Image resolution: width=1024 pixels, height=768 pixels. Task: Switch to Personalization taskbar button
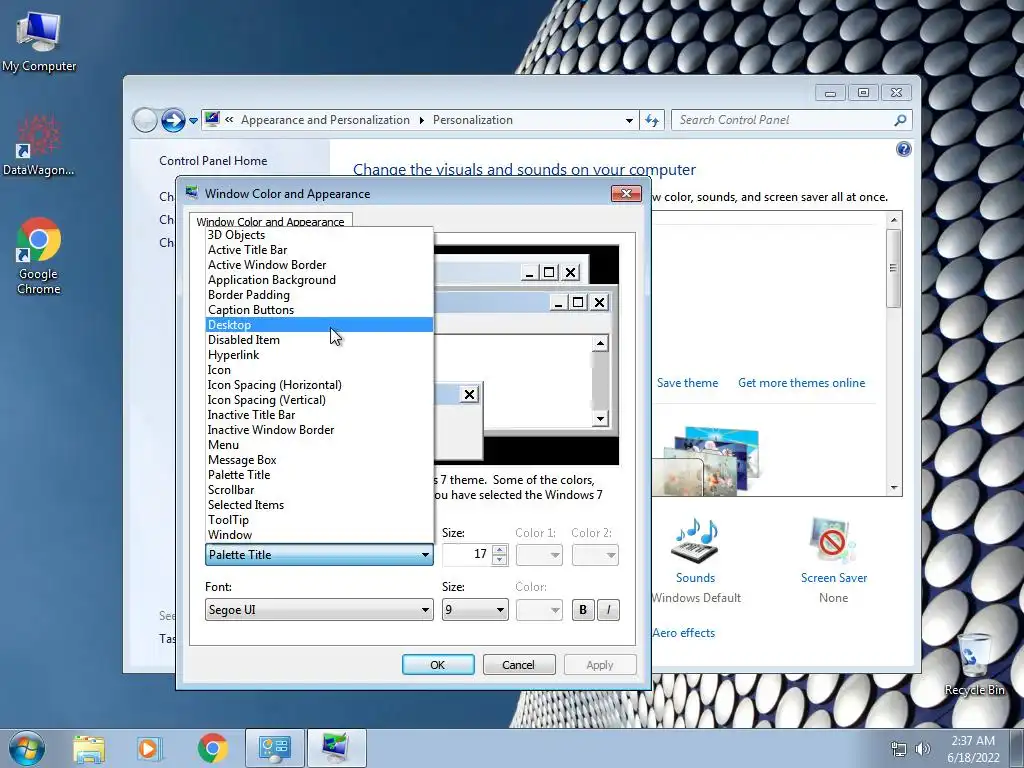coord(336,748)
